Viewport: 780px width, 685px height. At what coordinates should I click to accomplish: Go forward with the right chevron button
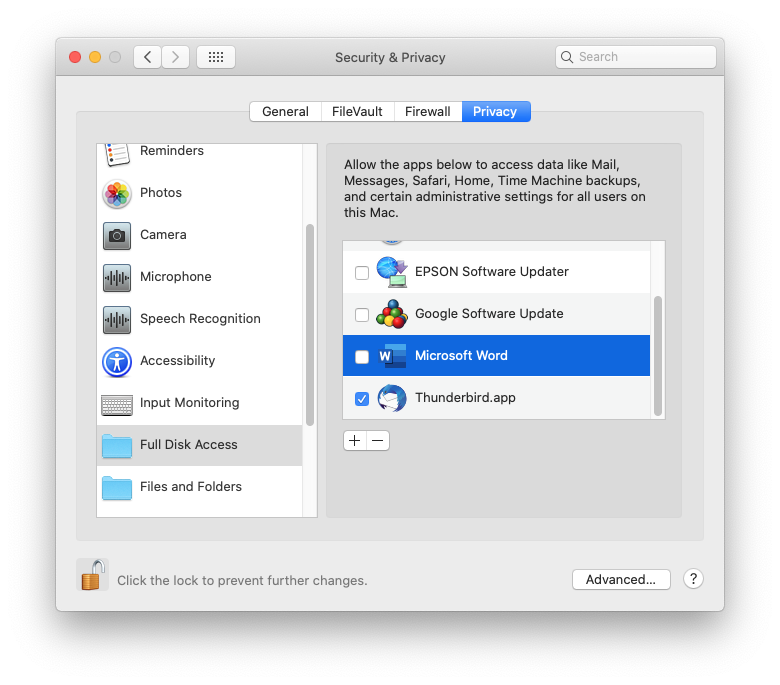pyautogui.click(x=175, y=57)
